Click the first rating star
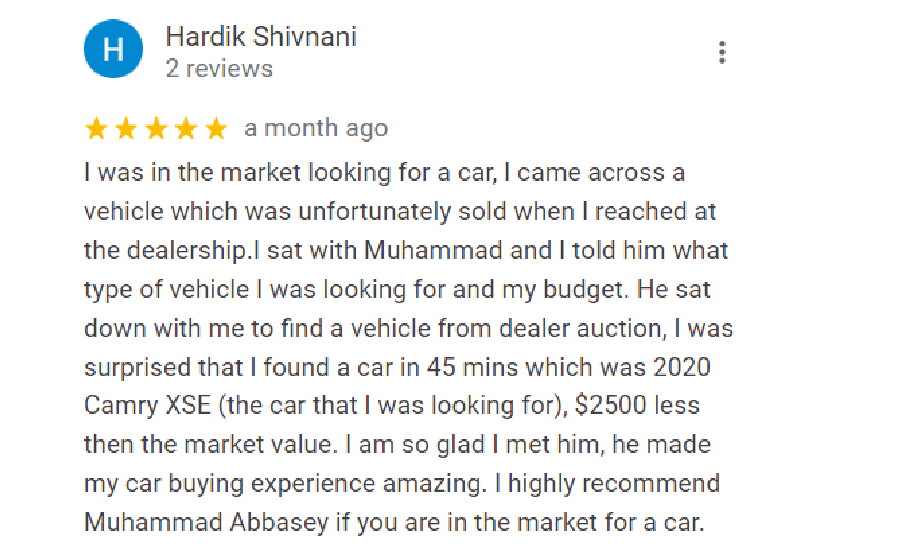The width and height of the screenshot is (900, 560). coord(96,129)
